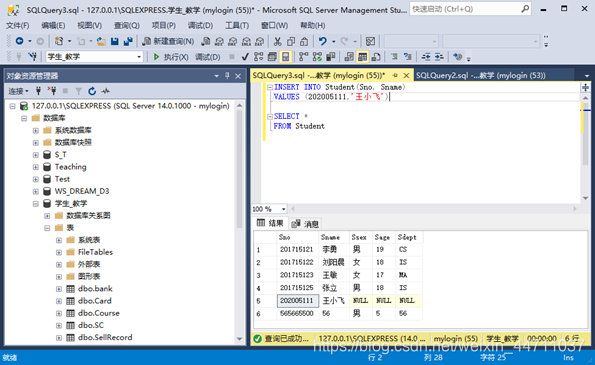The height and width of the screenshot is (365, 595).
Task: Toggle Results to File button
Action: 376,57
